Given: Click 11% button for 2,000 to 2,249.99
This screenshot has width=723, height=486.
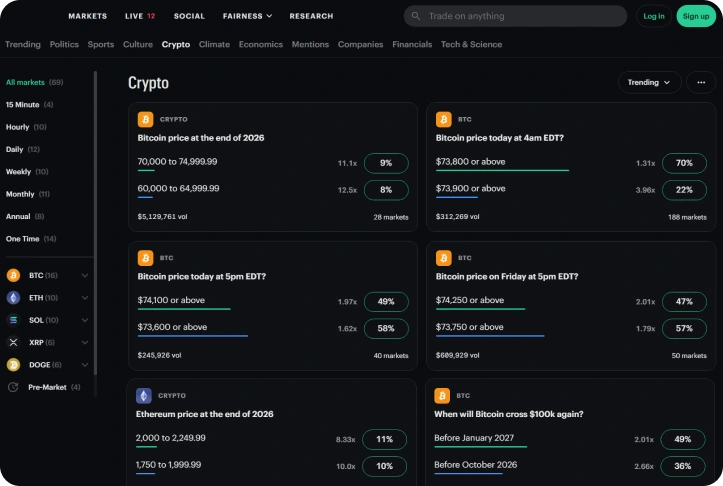Looking at the screenshot, I should (x=384, y=439).
